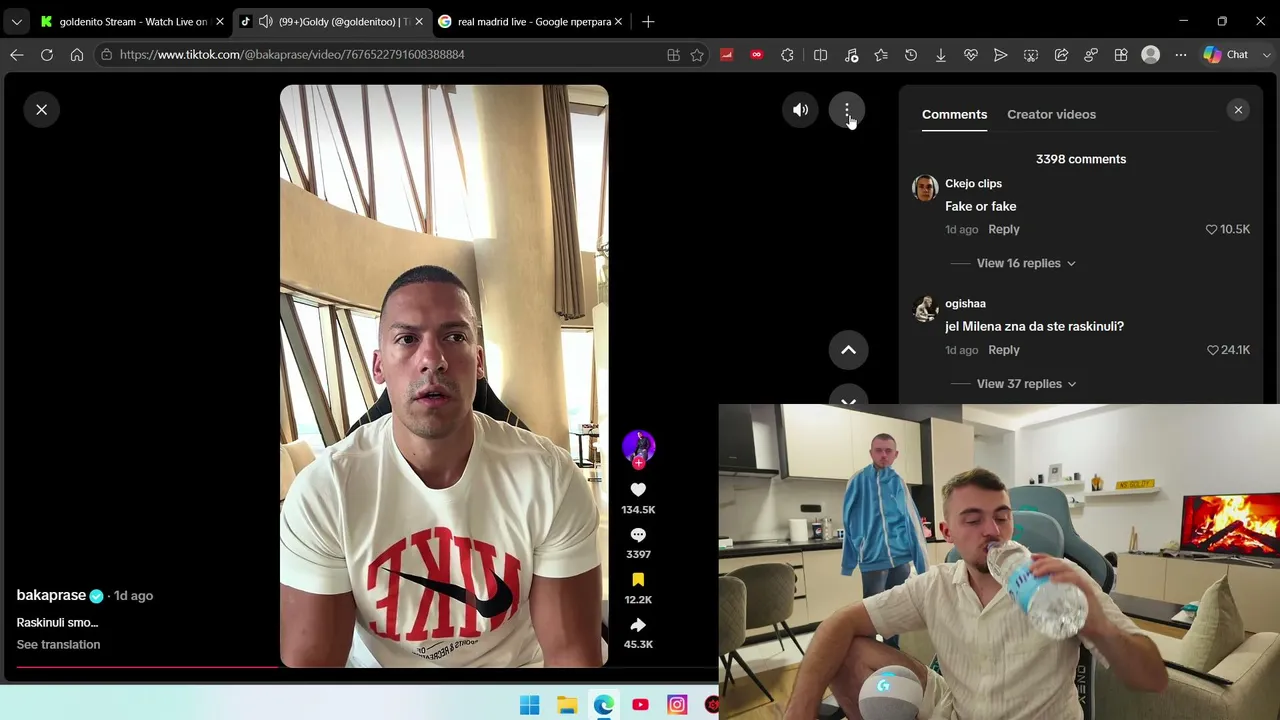Save the video with the bookmark icon
The width and height of the screenshot is (1280, 720).
pos(638,580)
